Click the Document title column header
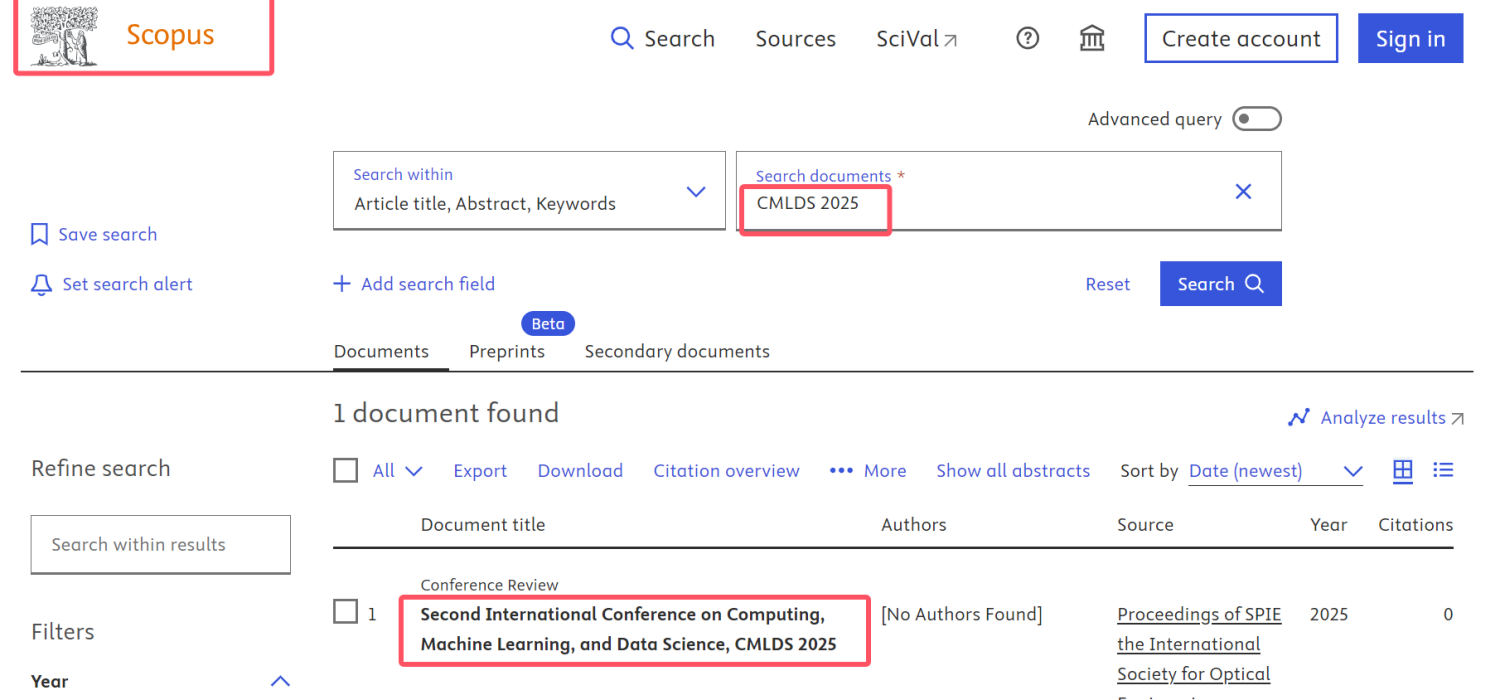 coord(483,524)
